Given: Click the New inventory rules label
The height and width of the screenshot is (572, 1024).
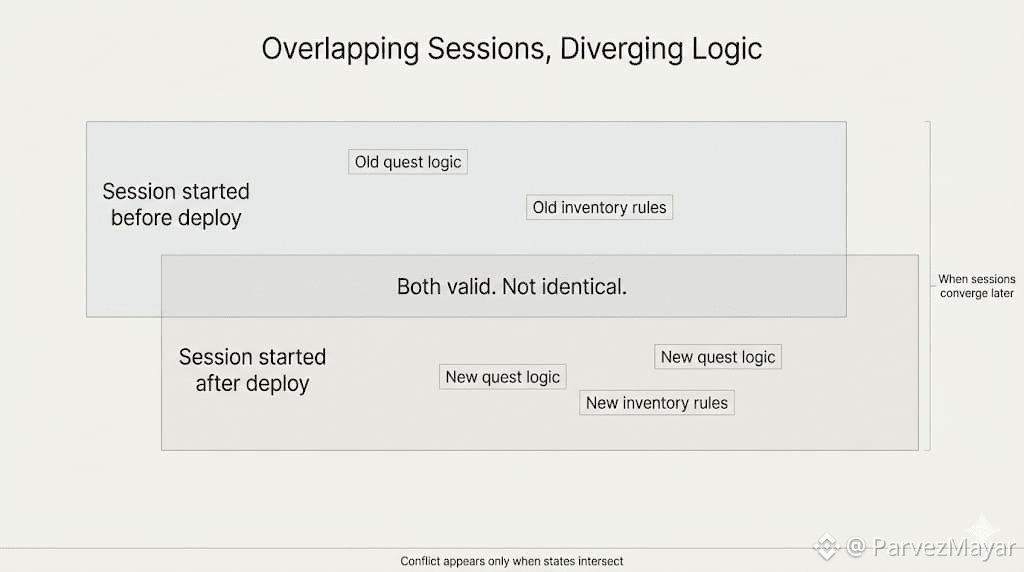Looking at the screenshot, I should coord(657,403).
